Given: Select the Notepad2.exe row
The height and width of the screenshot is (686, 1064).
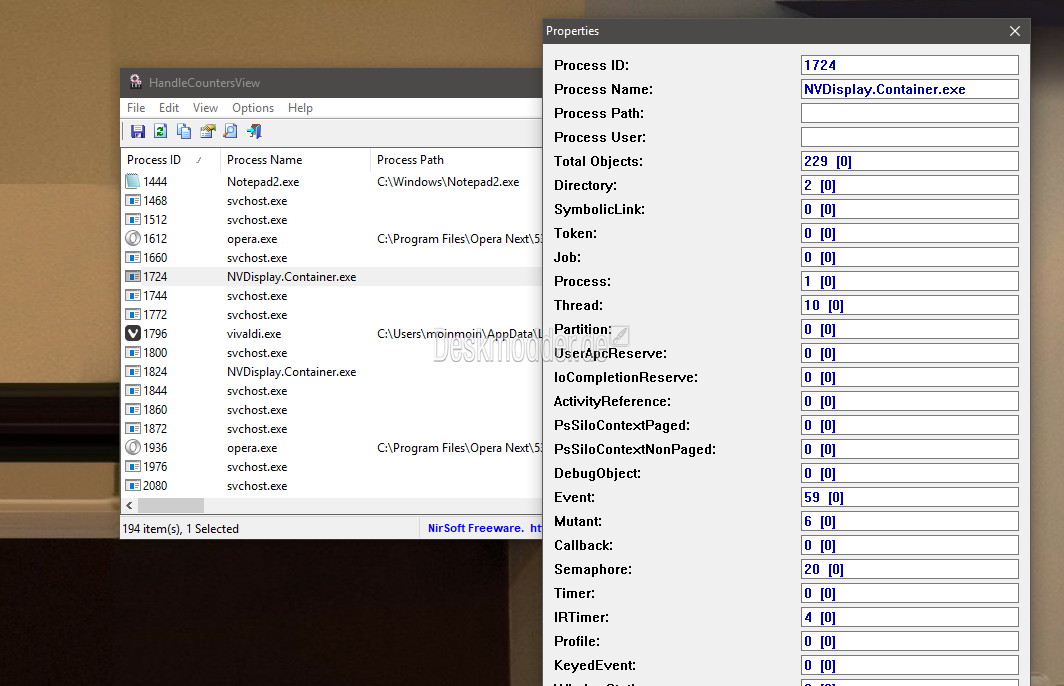Looking at the screenshot, I should pyautogui.click(x=332, y=181).
